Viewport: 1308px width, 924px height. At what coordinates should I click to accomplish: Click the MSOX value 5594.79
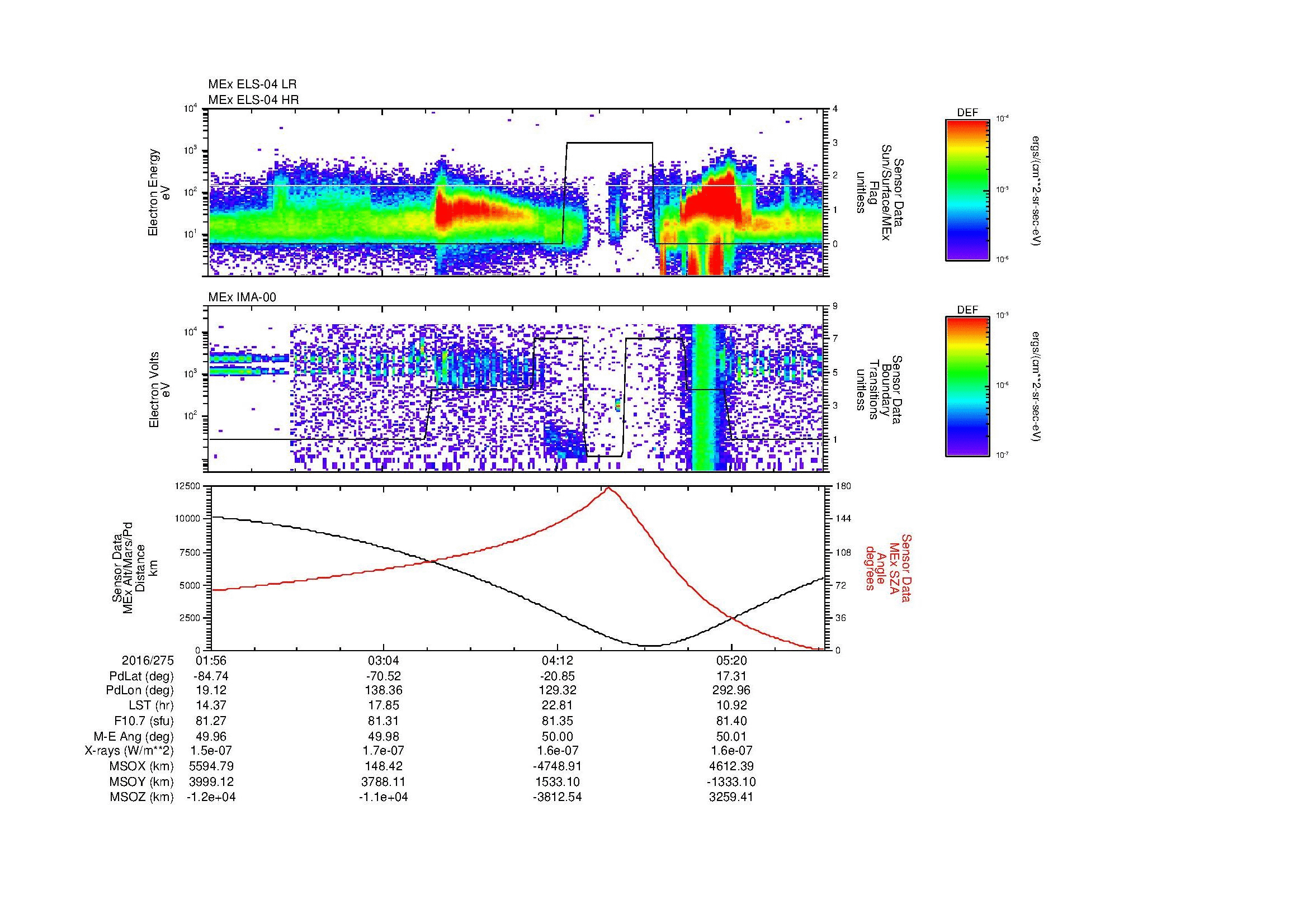point(211,767)
